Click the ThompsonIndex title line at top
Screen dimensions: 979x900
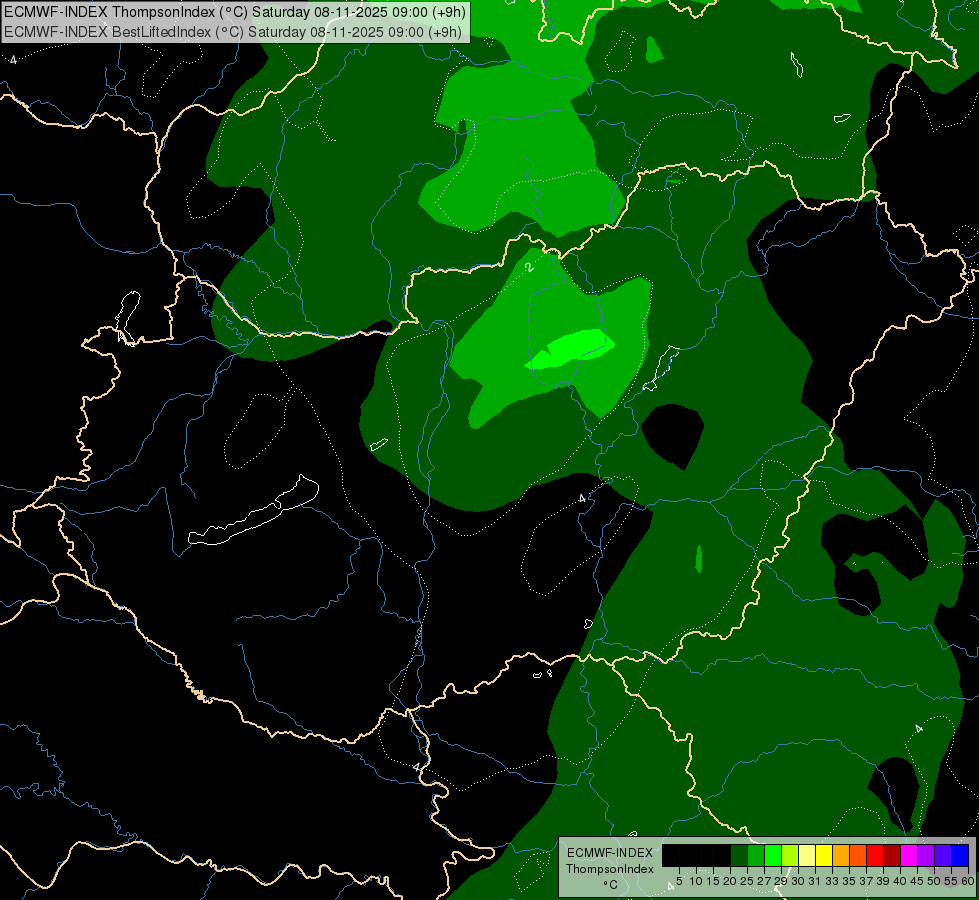pos(235,12)
